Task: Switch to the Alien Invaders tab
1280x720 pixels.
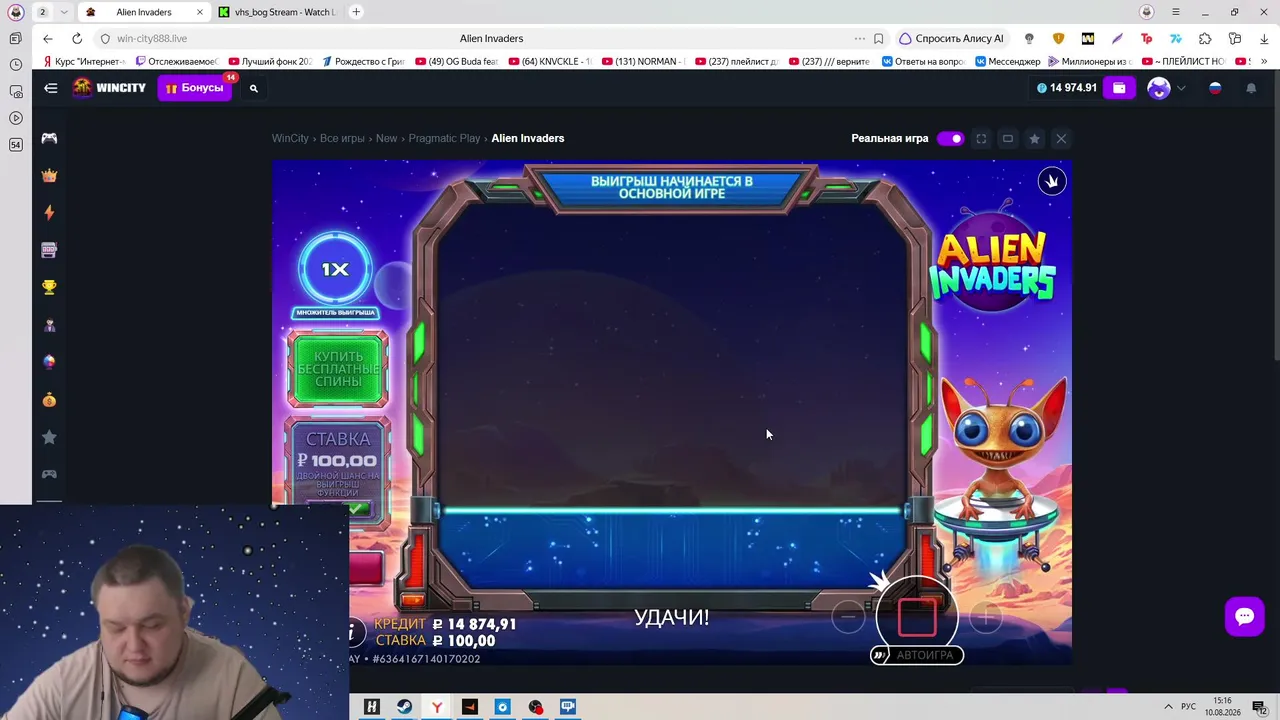Action: 143,12
